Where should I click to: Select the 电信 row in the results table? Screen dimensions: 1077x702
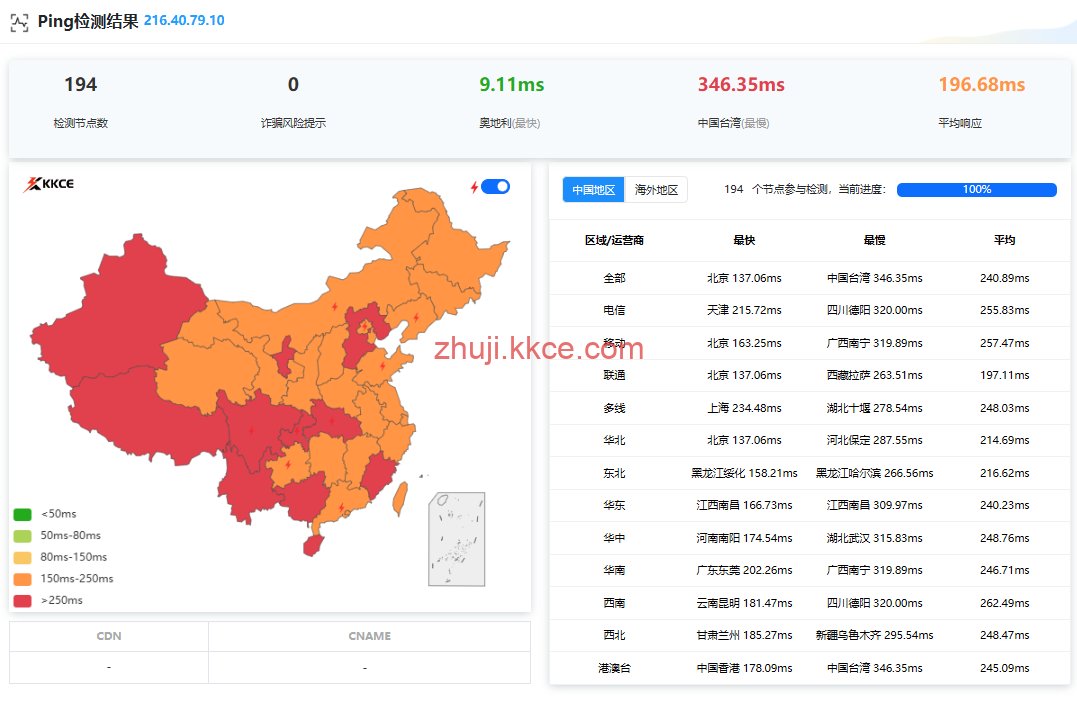pyautogui.click(x=614, y=311)
